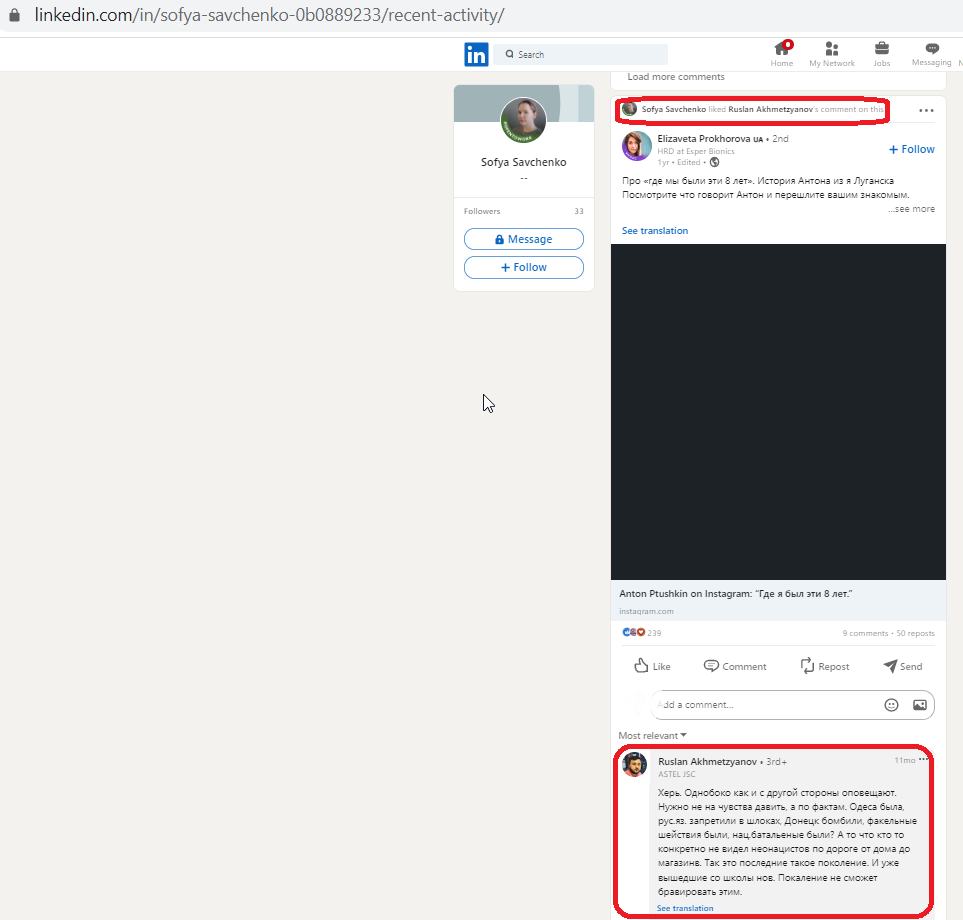Open the 9 comments link
963x920 pixels.
tap(865, 633)
